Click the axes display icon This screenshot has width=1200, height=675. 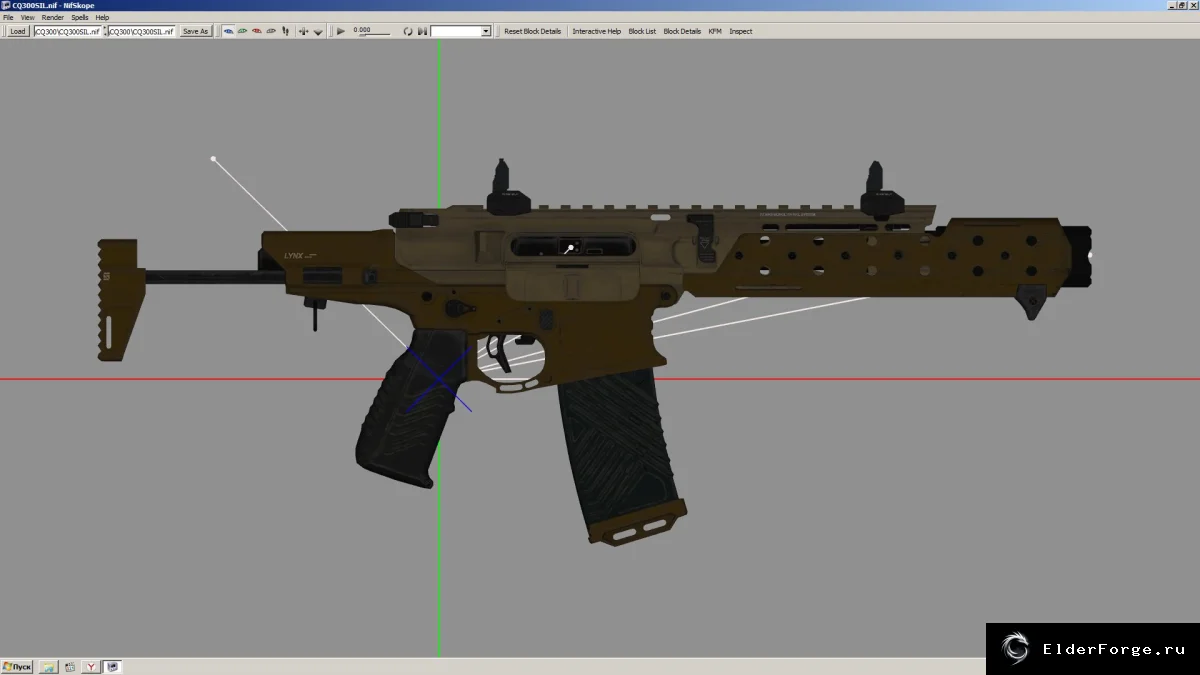(304, 31)
